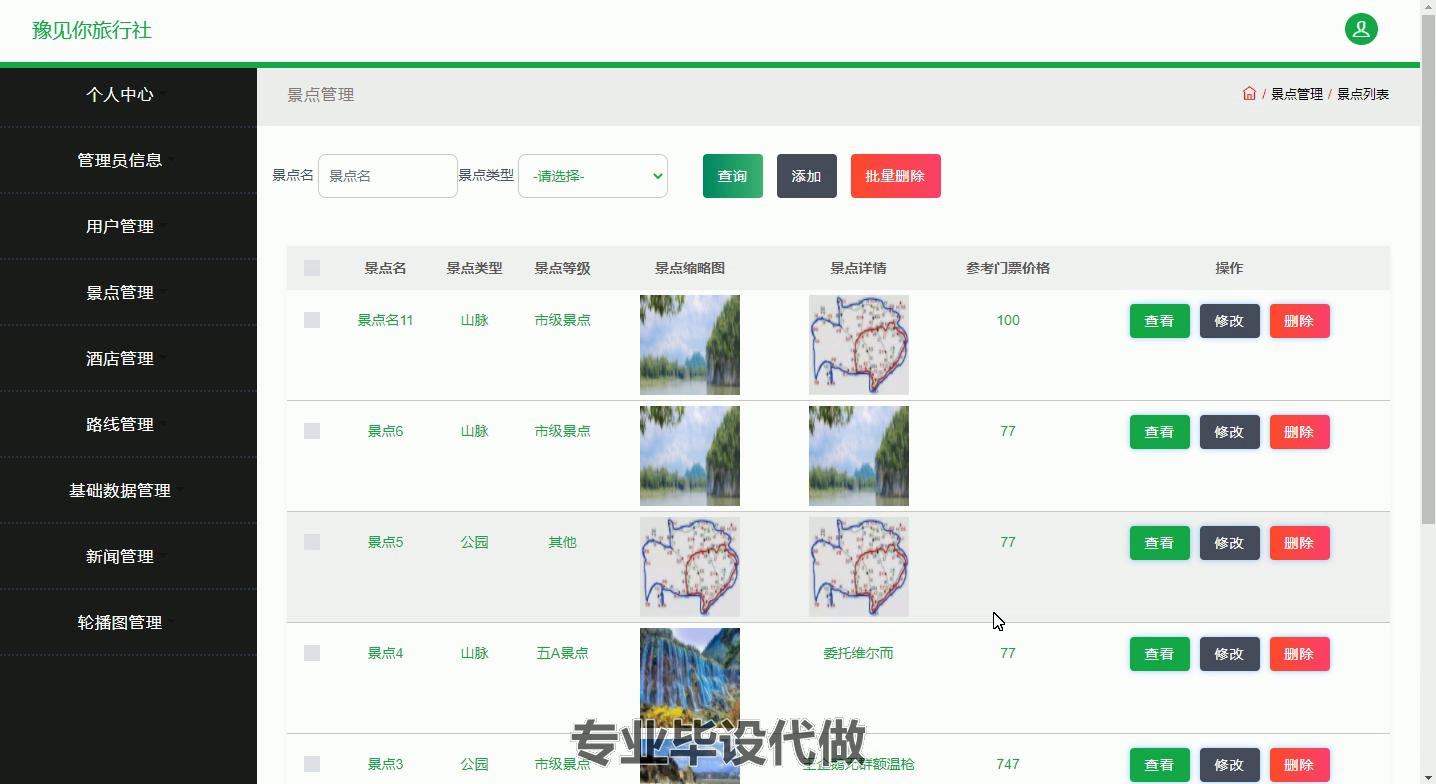View details of 景点5 with 查看
The height and width of the screenshot is (784, 1436).
pyautogui.click(x=1160, y=543)
